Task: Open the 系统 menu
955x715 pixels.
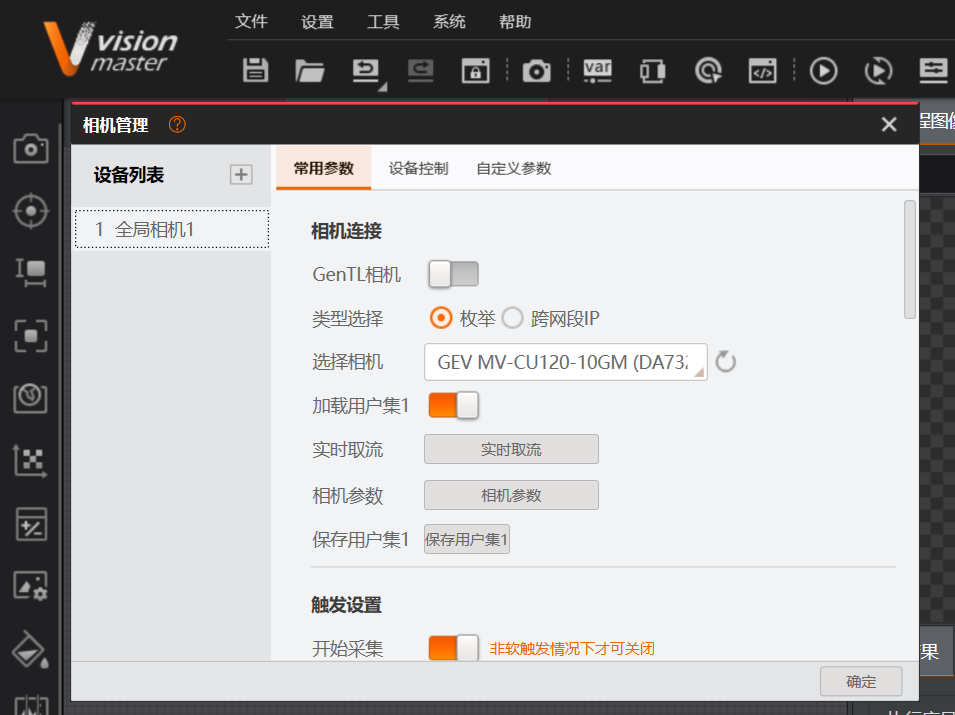Action: click(449, 22)
